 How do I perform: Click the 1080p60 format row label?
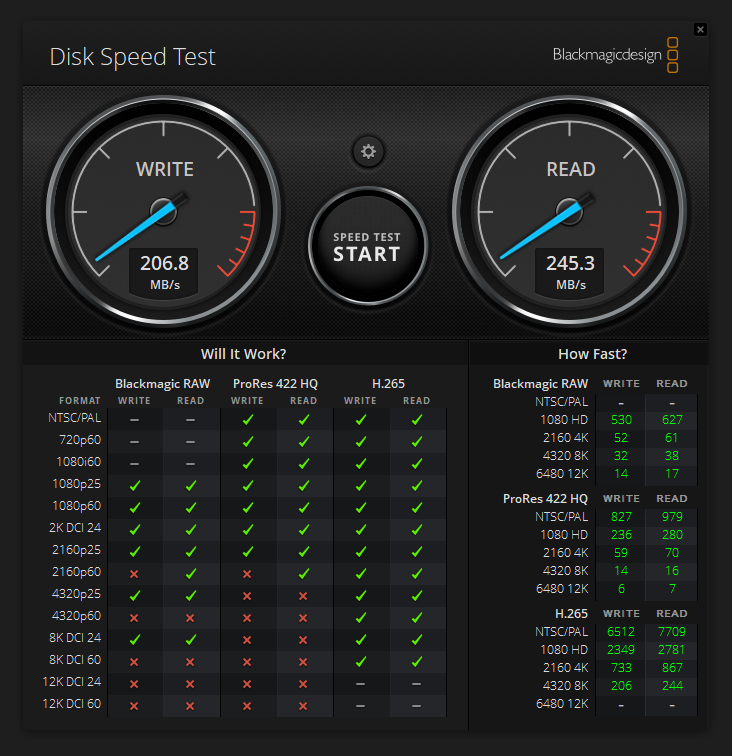click(76, 506)
